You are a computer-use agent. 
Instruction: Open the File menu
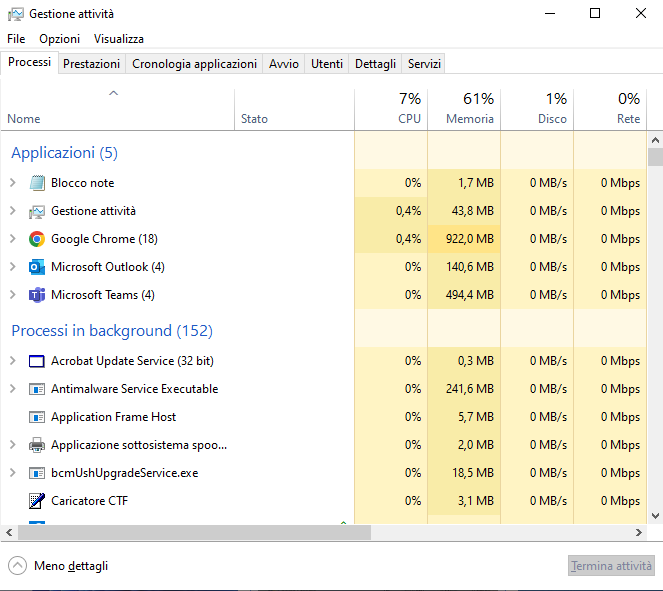16,39
